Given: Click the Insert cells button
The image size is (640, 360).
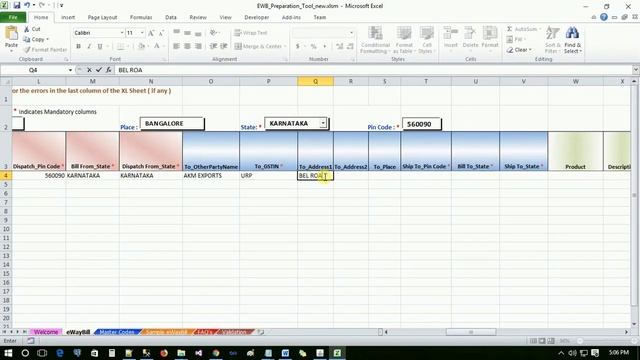Looking at the screenshot, I should [451, 38].
